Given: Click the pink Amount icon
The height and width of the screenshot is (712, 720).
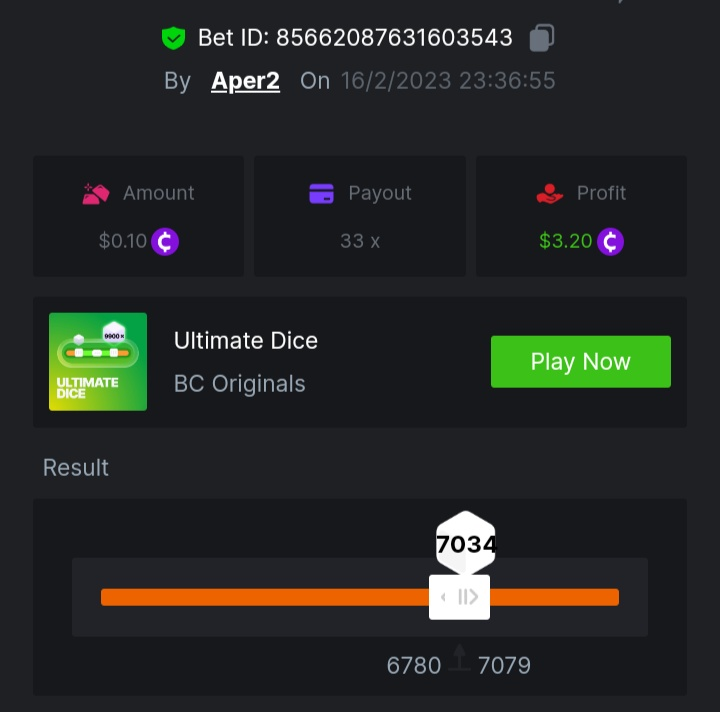Looking at the screenshot, I should [x=96, y=193].
